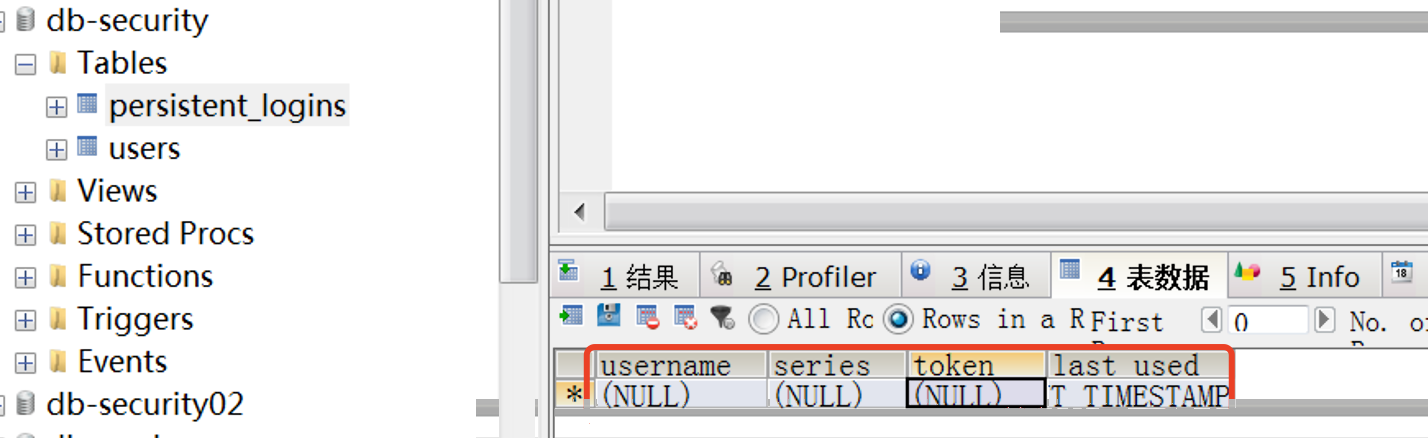
Task: Click next page arrow beside First Row
Action: (x=1325, y=320)
